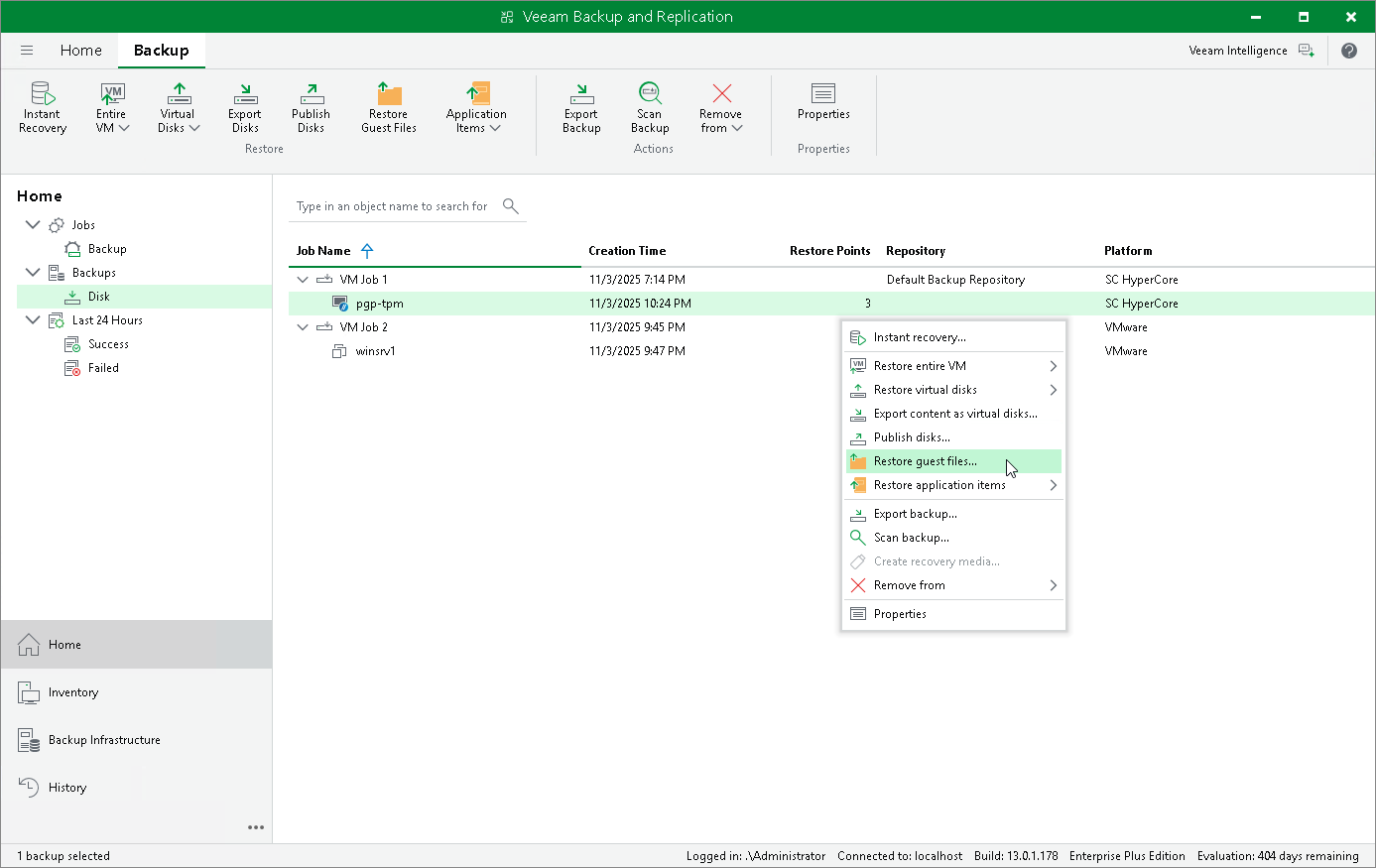The height and width of the screenshot is (868, 1376).
Task: Click the Export Disks ribbon icon
Action: pos(245,93)
